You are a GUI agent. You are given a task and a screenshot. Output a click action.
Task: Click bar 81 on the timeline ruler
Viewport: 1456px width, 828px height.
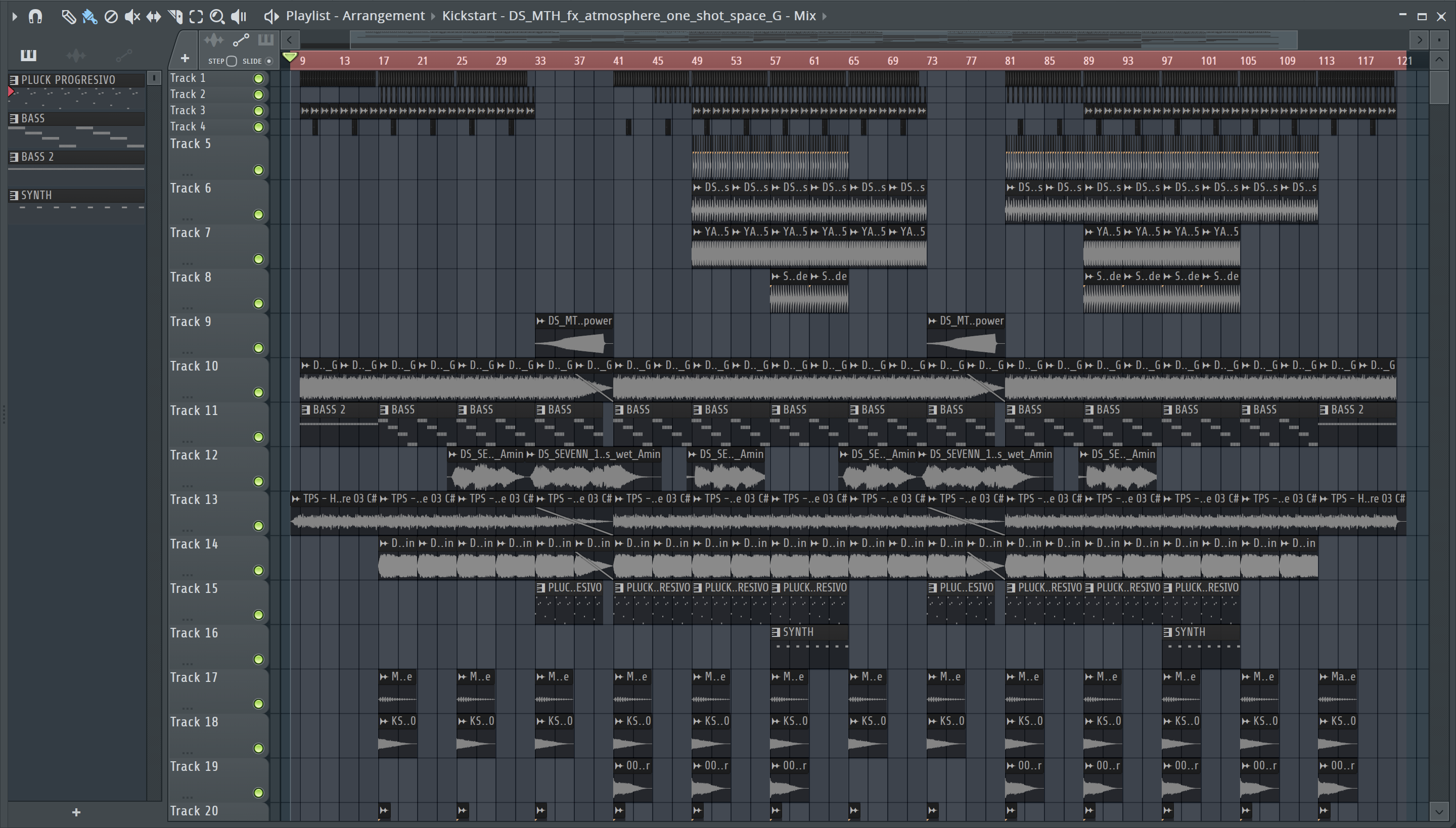click(x=1010, y=61)
